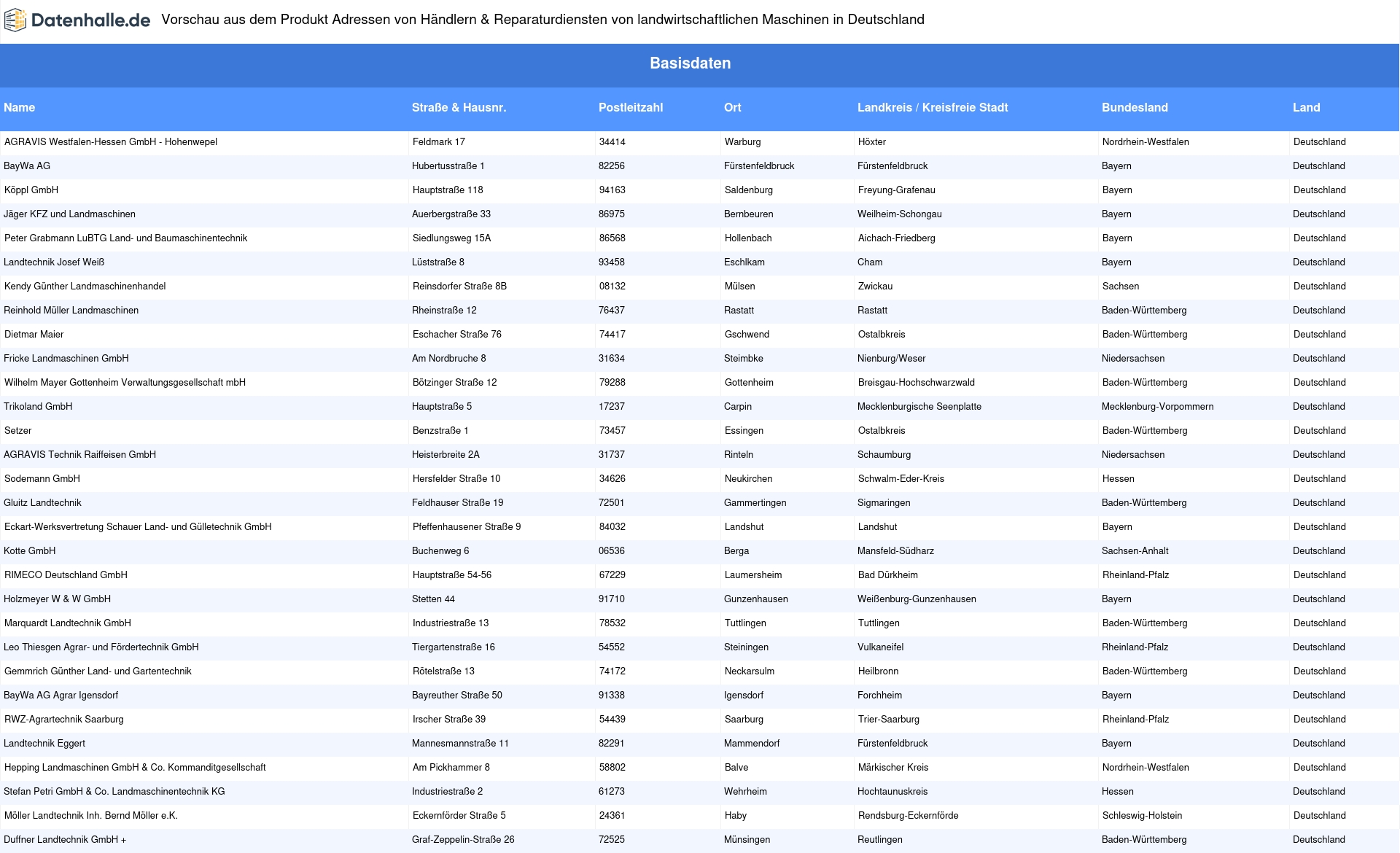Viewport: 1400px width, 853px height.
Task: Select the state Sachsen
Action: [x=1121, y=287]
